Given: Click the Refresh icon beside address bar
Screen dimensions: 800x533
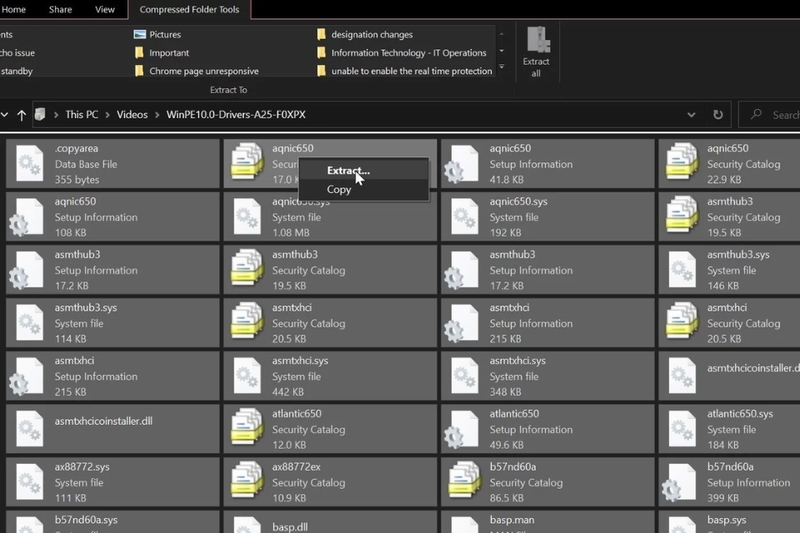Looking at the screenshot, I should point(717,114).
